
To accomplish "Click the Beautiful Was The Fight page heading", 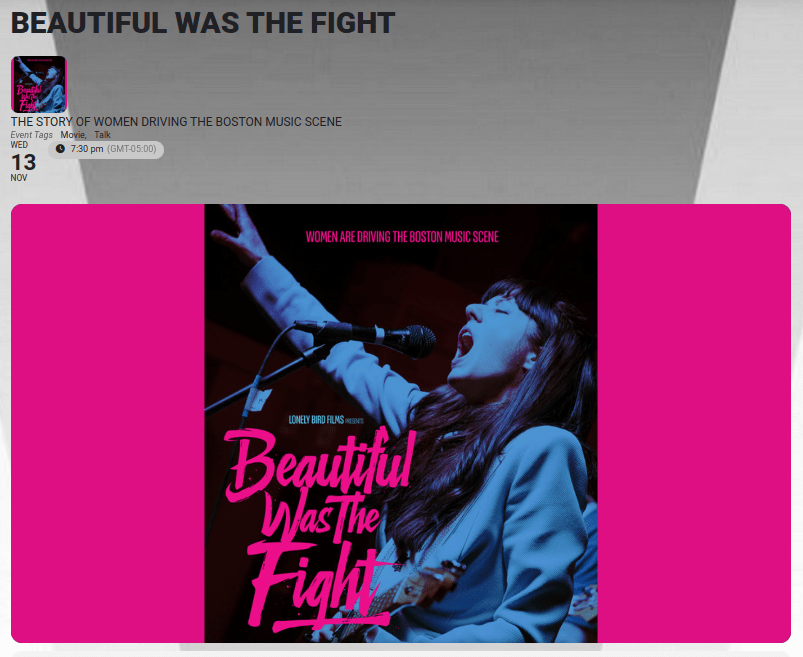I will pyautogui.click(x=203, y=23).
